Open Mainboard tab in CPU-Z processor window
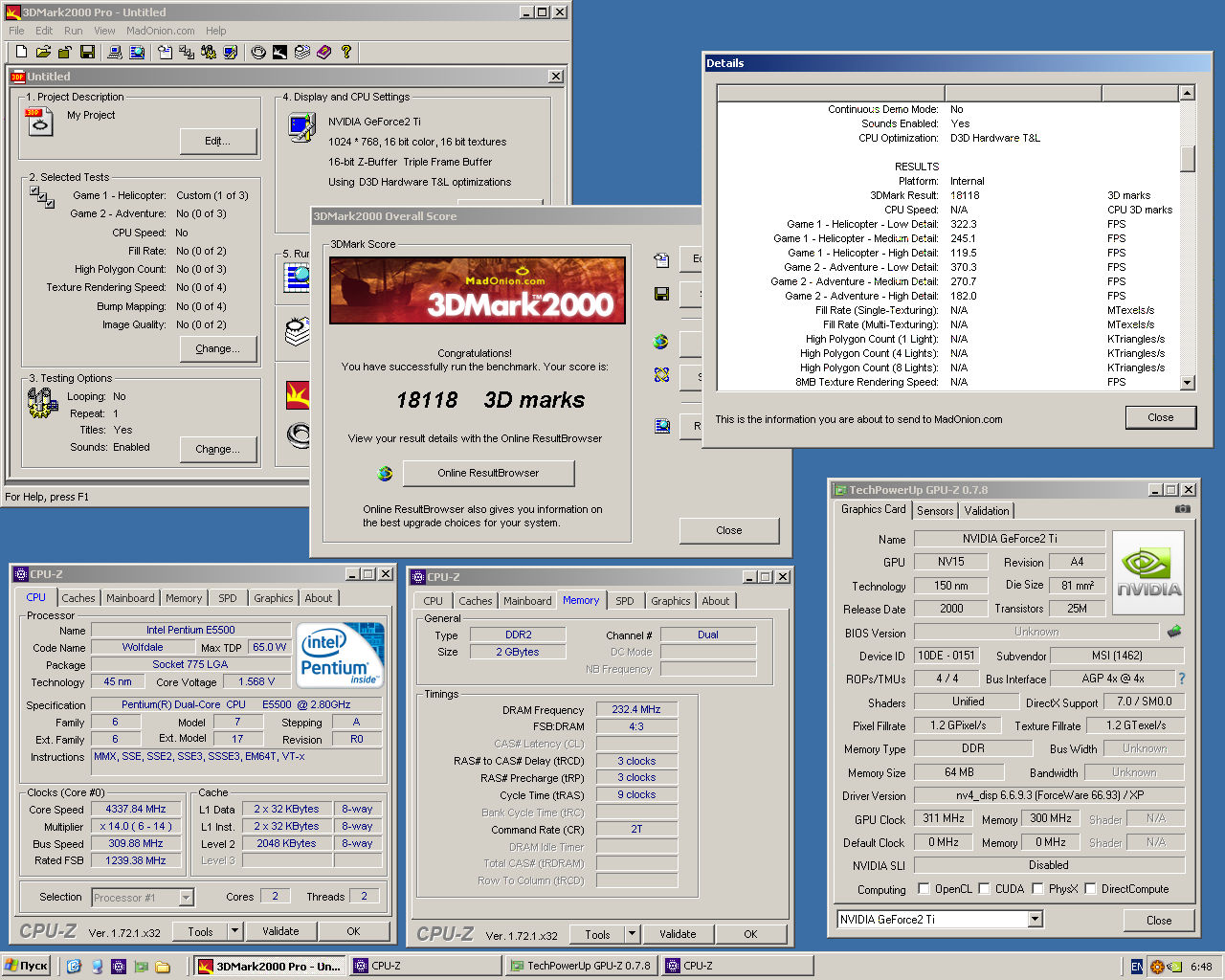This screenshot has height=980, width=1225. click(130, 598)
